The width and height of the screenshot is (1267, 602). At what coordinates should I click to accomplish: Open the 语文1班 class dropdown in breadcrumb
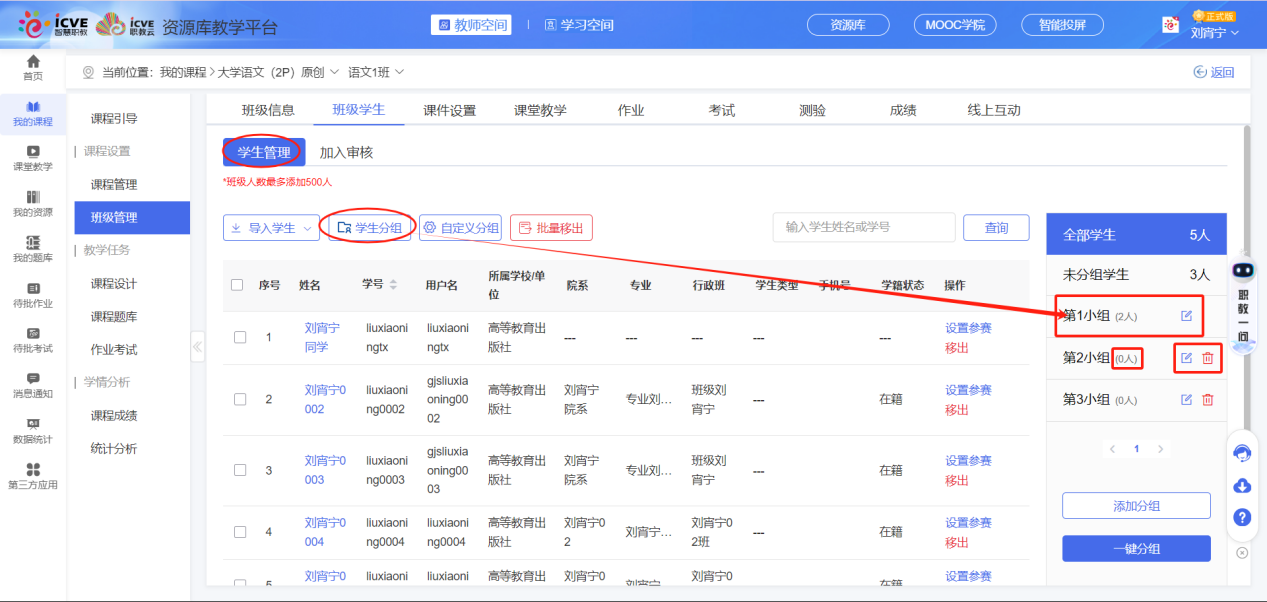pyautogui.click(x=376, y=72)
